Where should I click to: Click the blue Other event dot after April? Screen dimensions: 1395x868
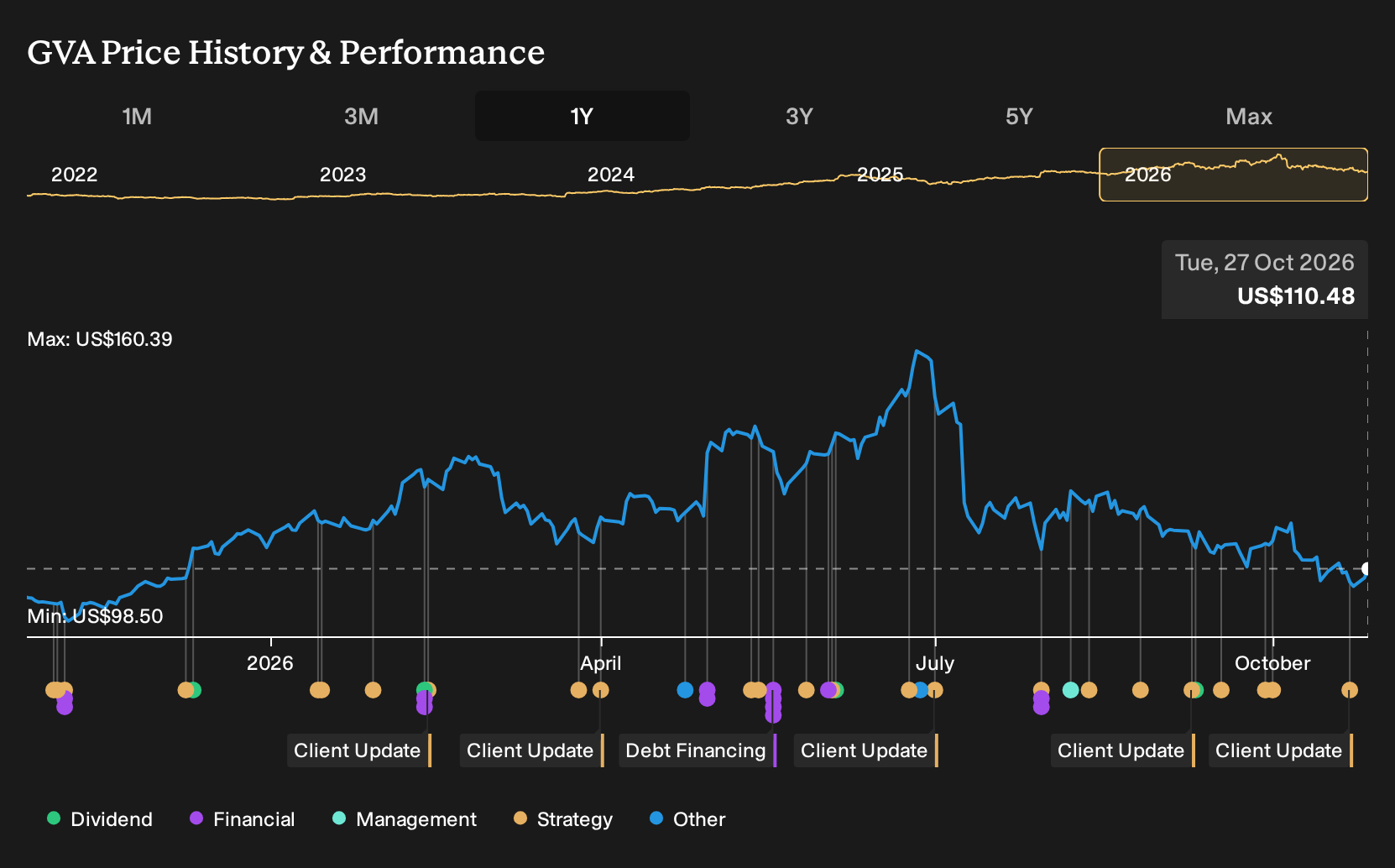685,690
